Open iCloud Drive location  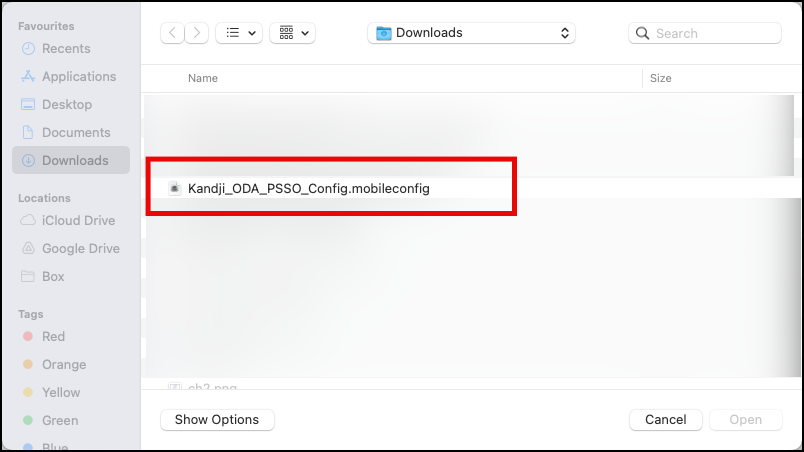(78, 220)
